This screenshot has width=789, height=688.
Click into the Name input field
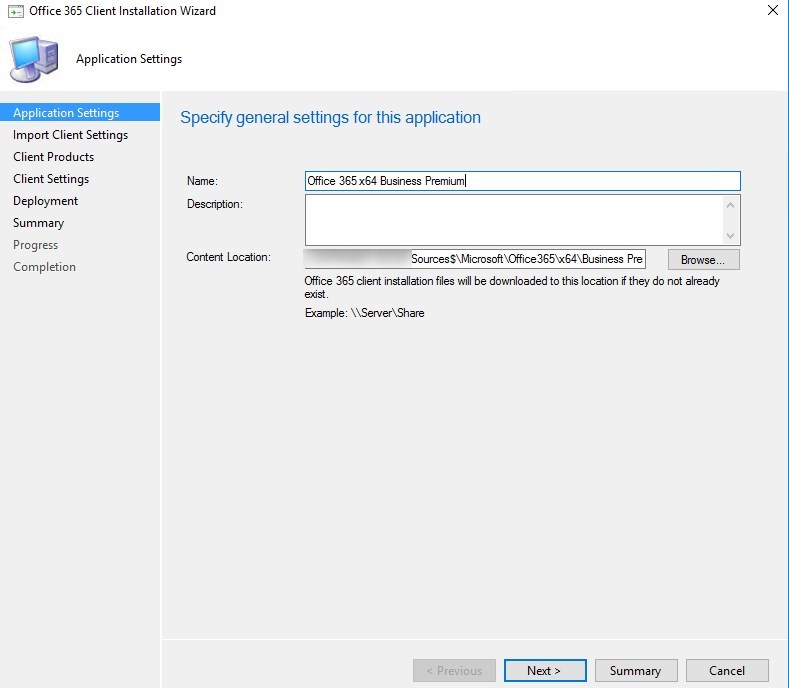(x=522, y=181)
